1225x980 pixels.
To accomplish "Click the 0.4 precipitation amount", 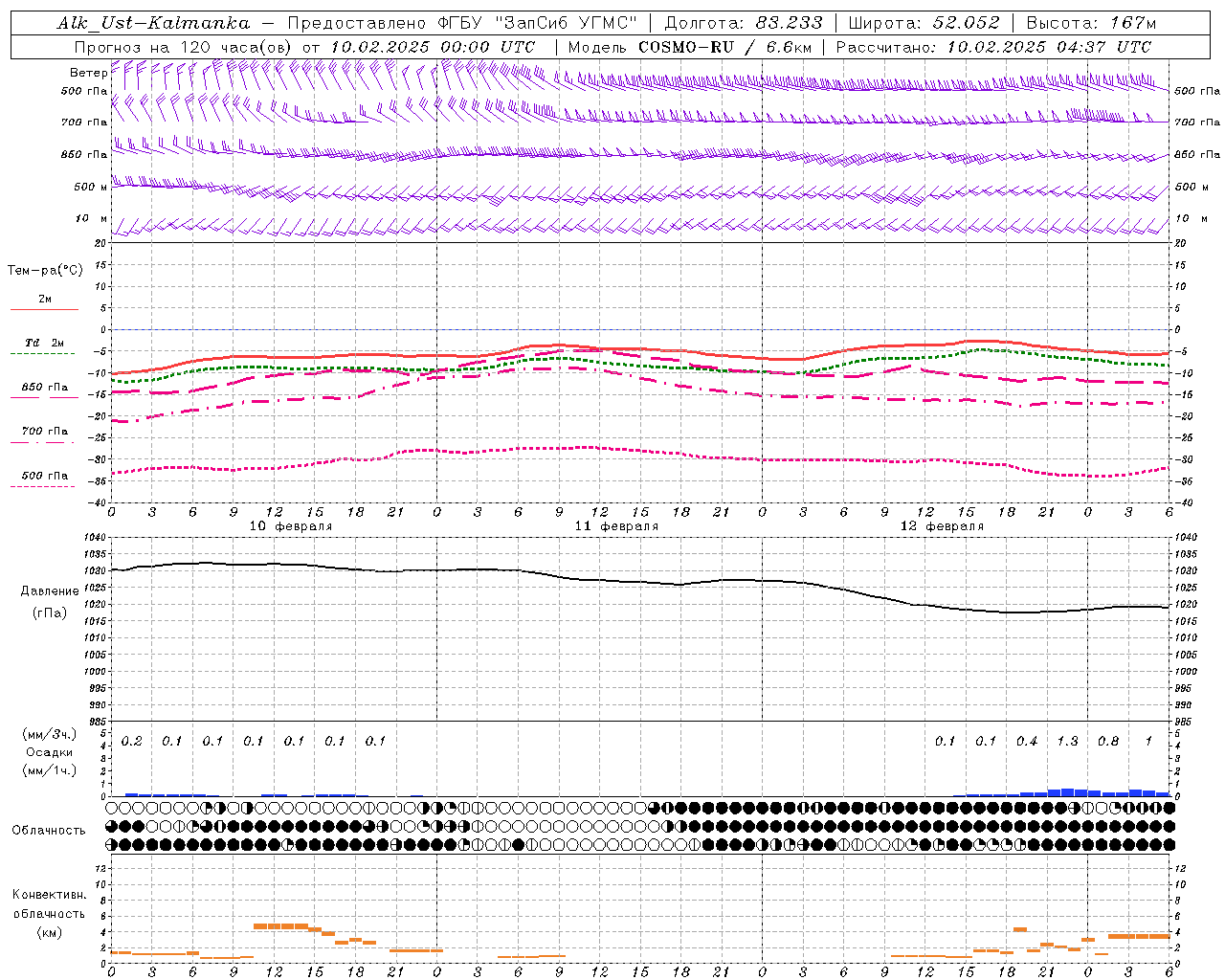I will [1027, 741].
